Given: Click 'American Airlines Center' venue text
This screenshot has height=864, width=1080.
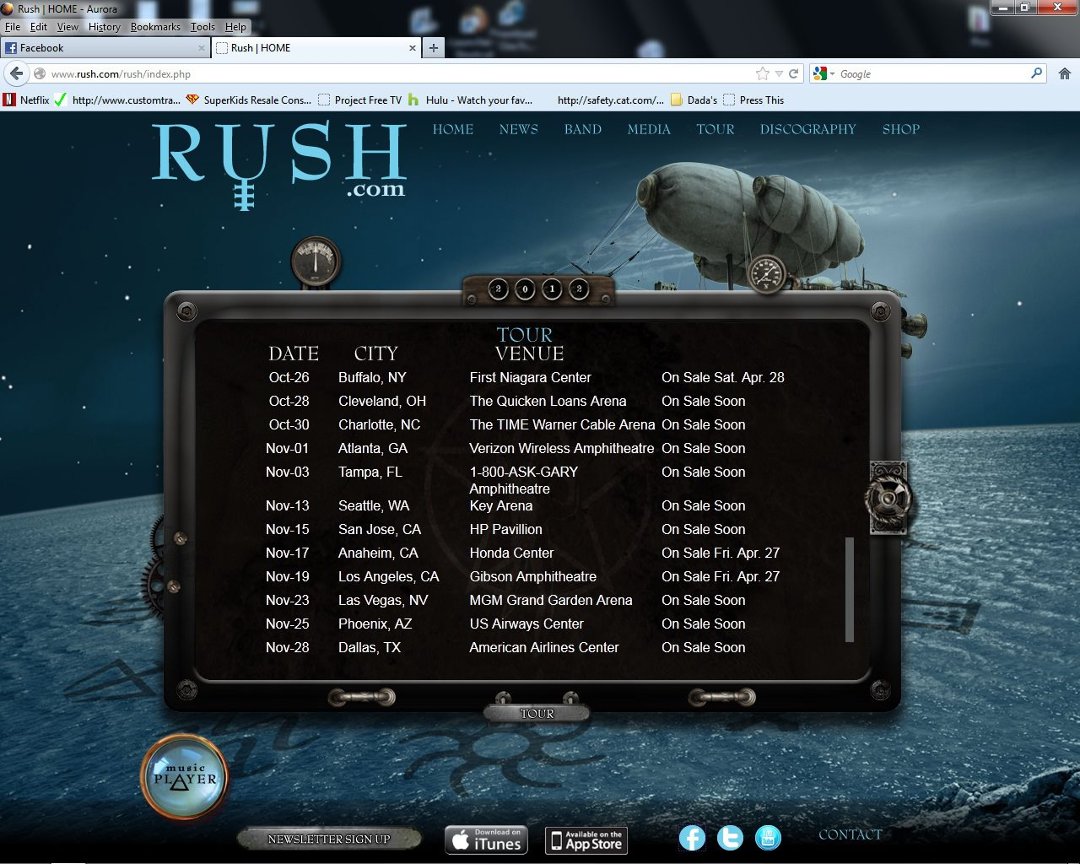Looking at the screenshot, I should [x=543, y=647].
